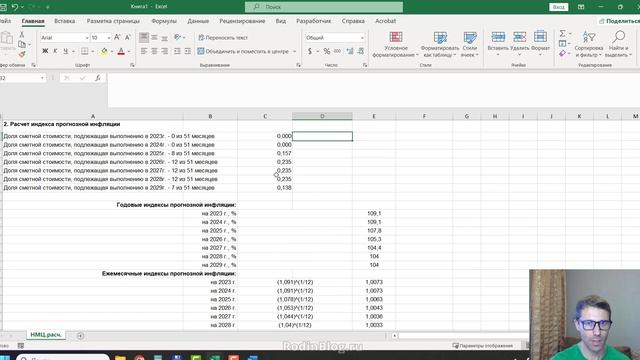This screenshot has height=360, width=640.
Task: Click the column D header
Action: pyautogui.click(x=322, y=116)
